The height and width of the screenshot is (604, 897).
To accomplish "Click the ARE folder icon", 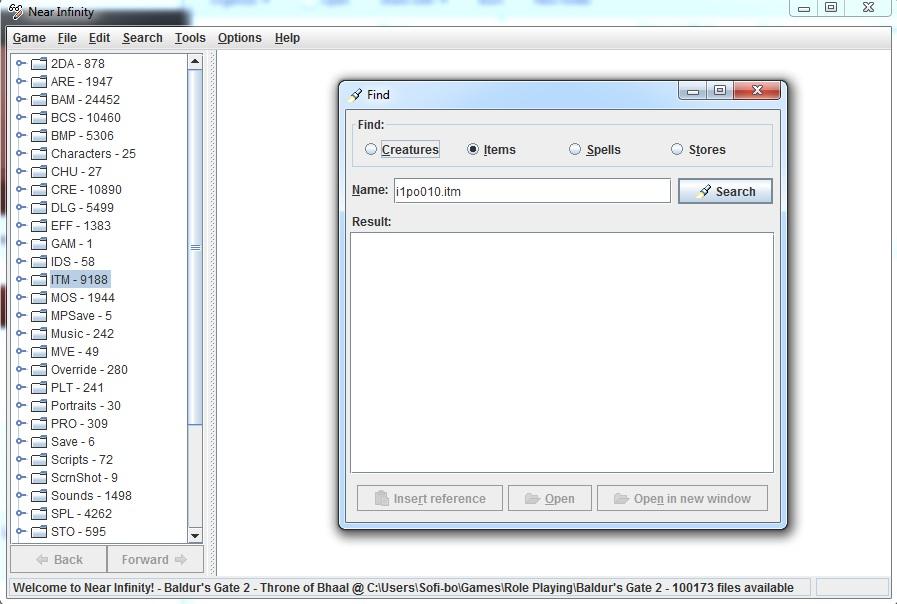I will [39, 82].
